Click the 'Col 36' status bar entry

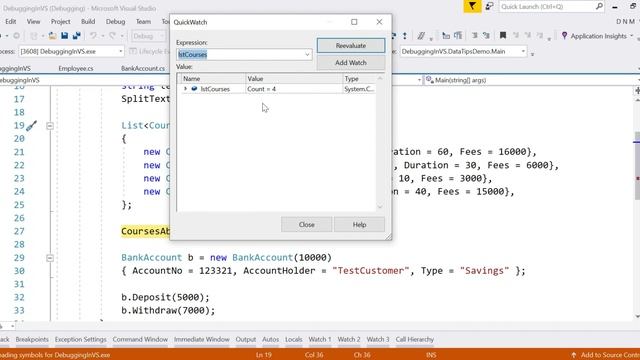314,355
